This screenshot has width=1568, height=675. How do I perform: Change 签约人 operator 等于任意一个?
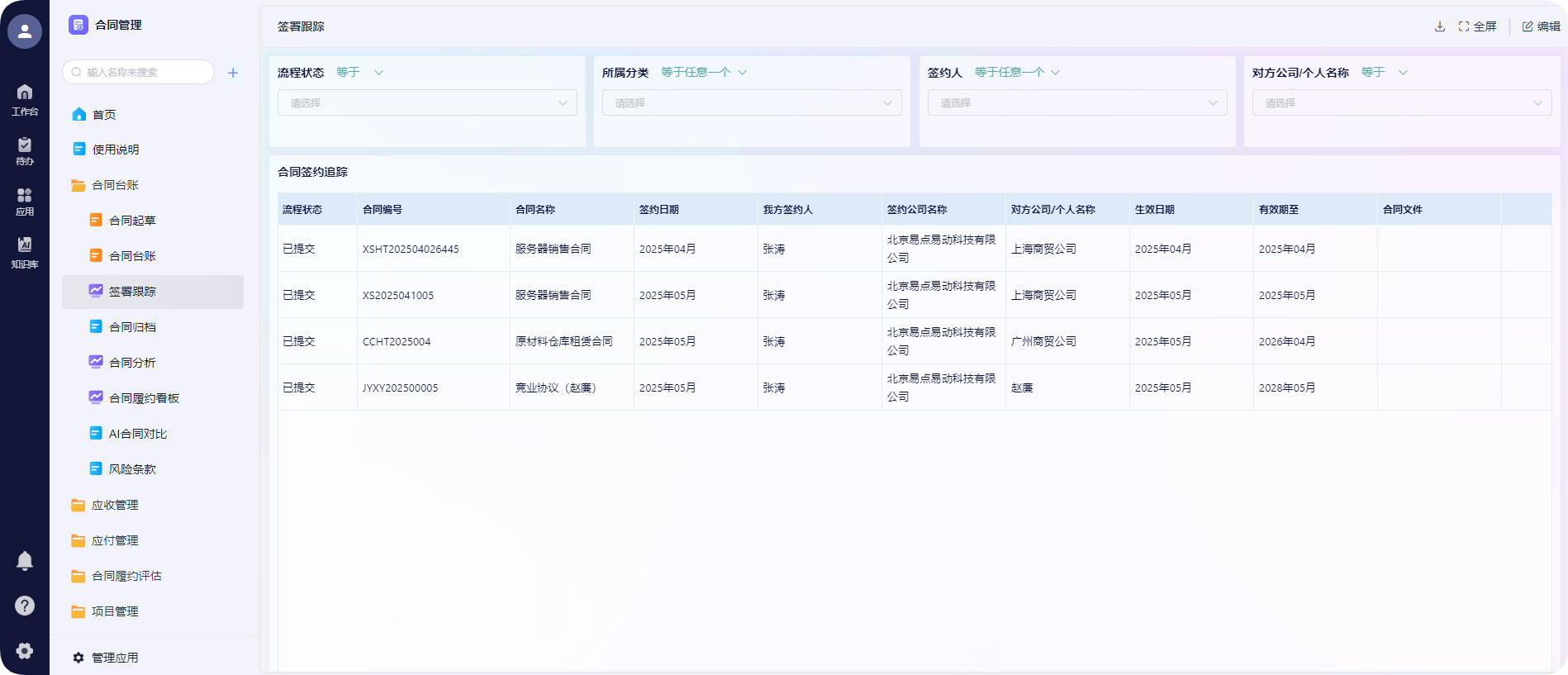(1016, 73)
